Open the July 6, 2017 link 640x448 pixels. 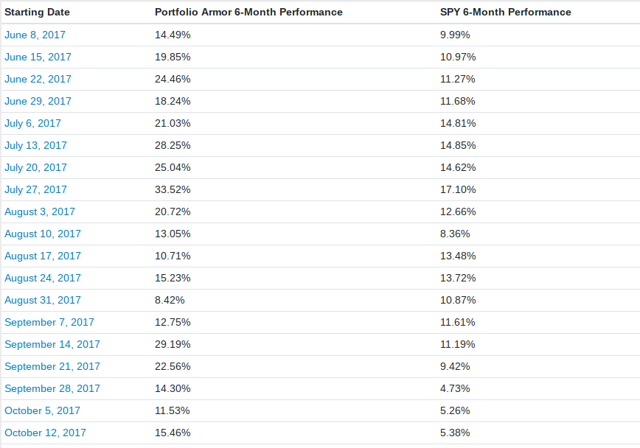click(33, 123)
